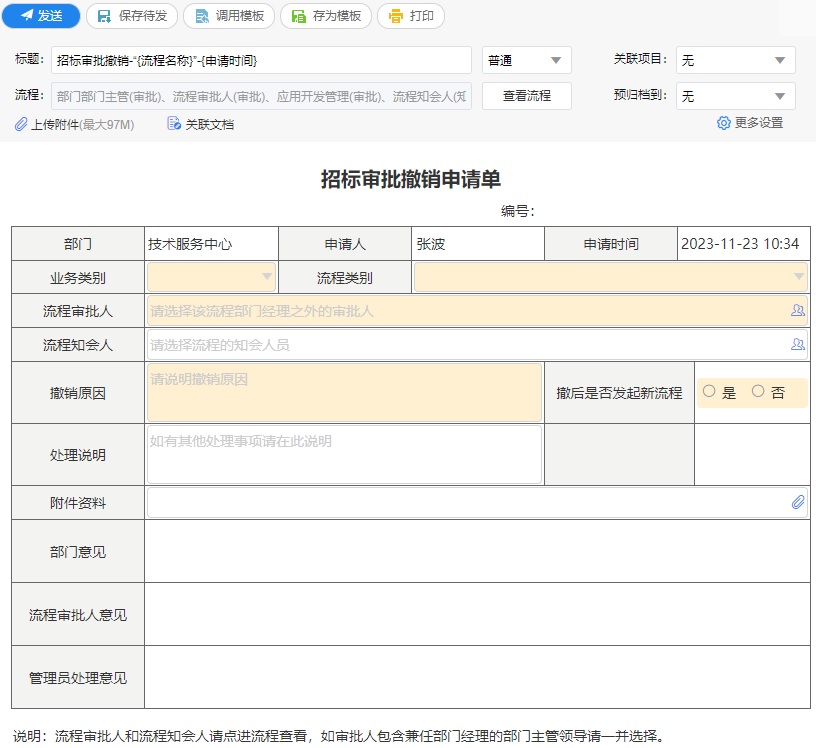Select 是 for 撤后是否发起新流程
Screen dimensions: 816x748
click(709, 391)
